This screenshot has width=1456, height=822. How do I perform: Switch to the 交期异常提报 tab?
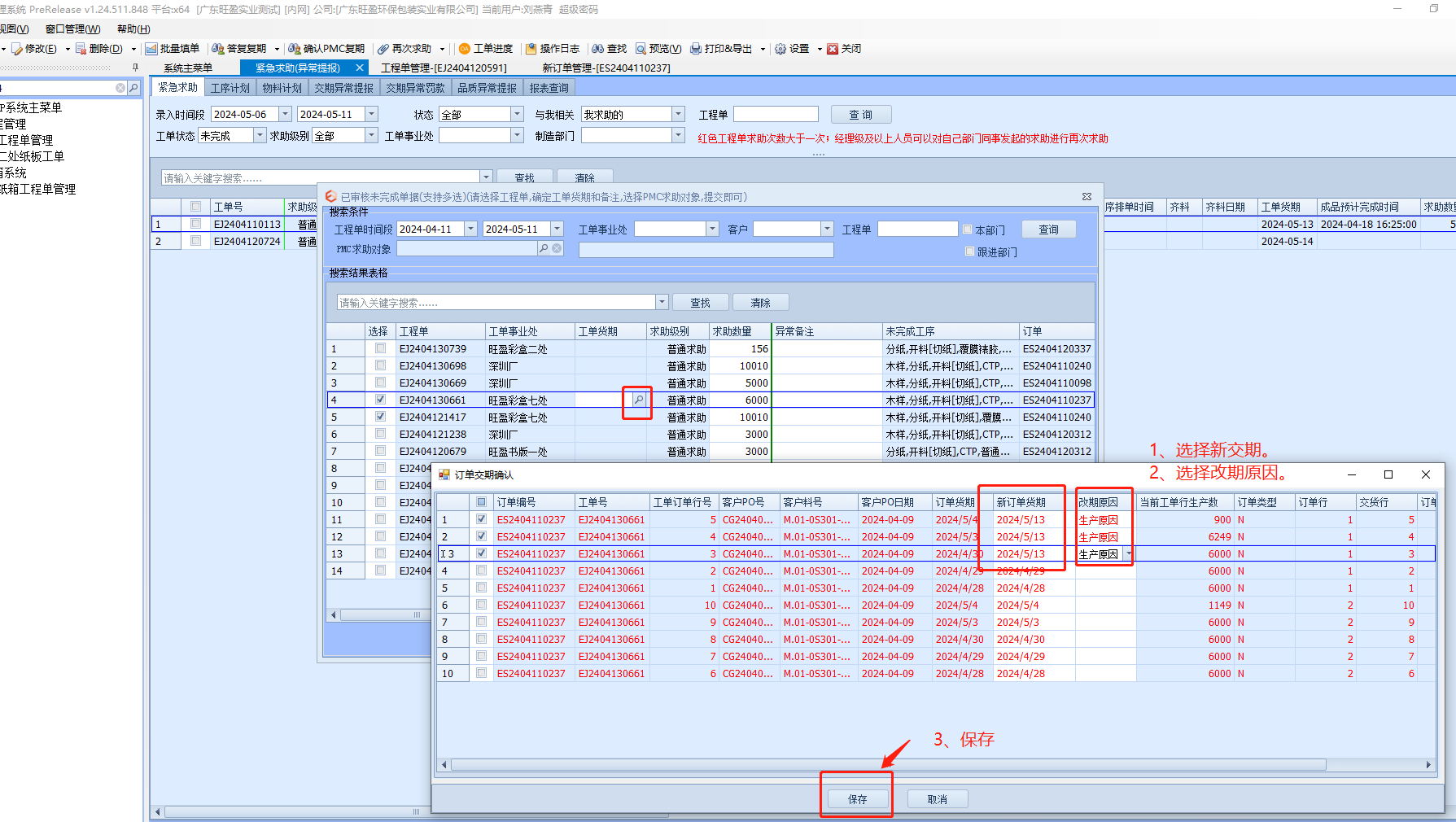344,88
